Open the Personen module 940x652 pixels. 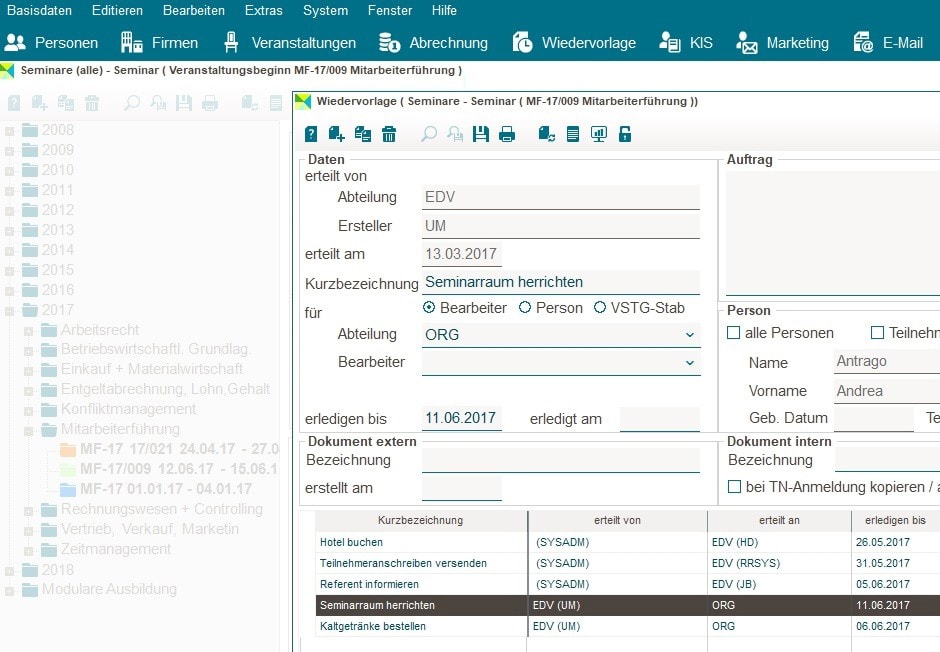(x=51, y=43)
